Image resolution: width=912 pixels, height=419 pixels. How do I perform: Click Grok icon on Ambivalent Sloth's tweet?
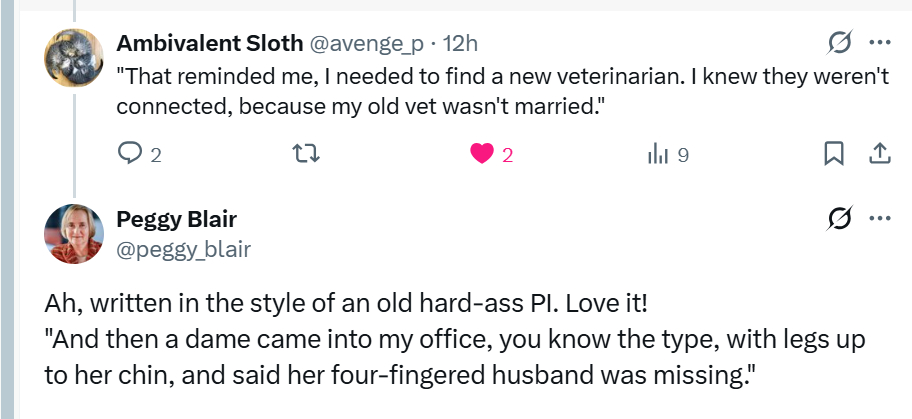pos(840,43)
